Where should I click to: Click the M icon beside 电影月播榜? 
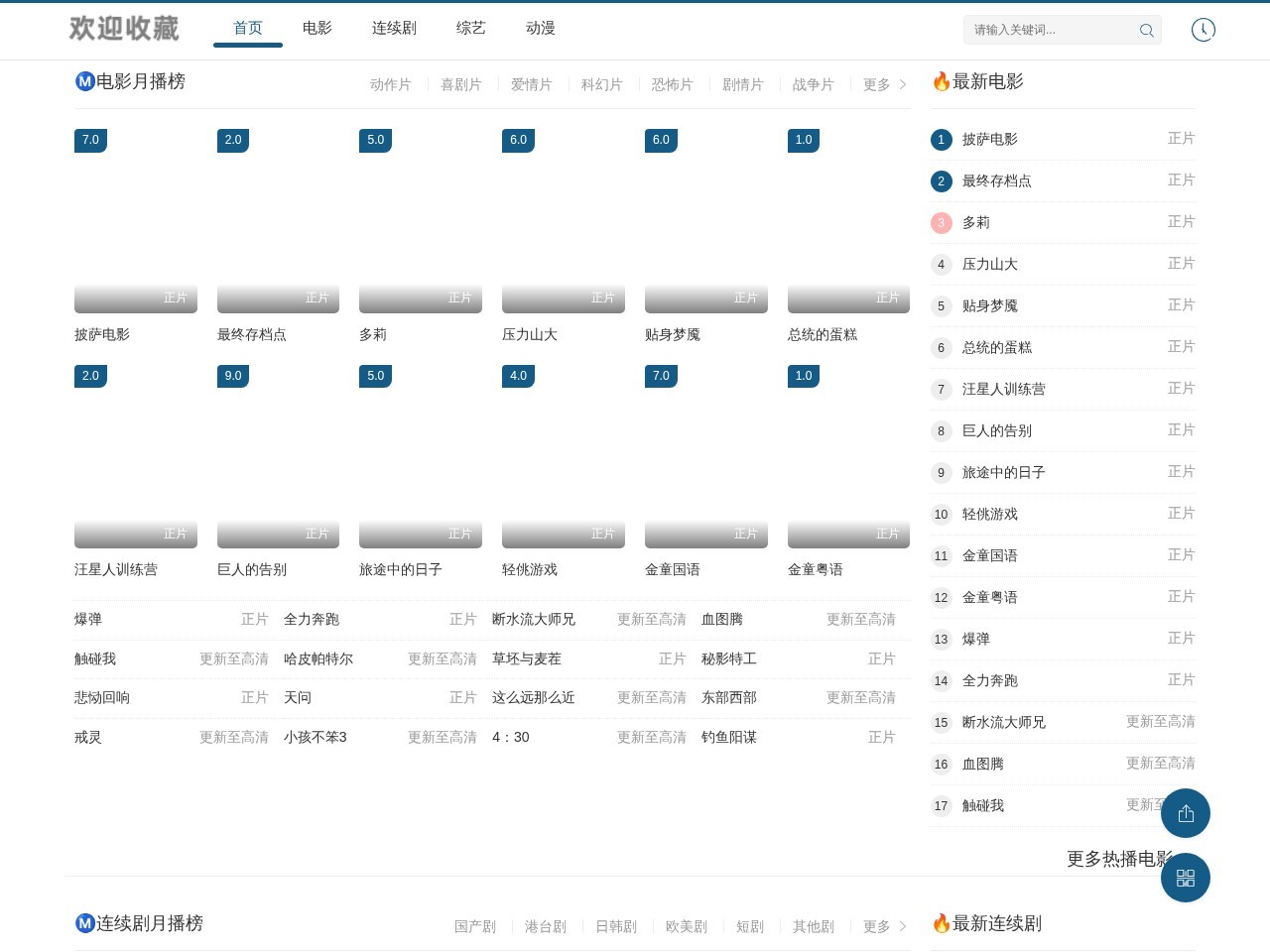84,81
